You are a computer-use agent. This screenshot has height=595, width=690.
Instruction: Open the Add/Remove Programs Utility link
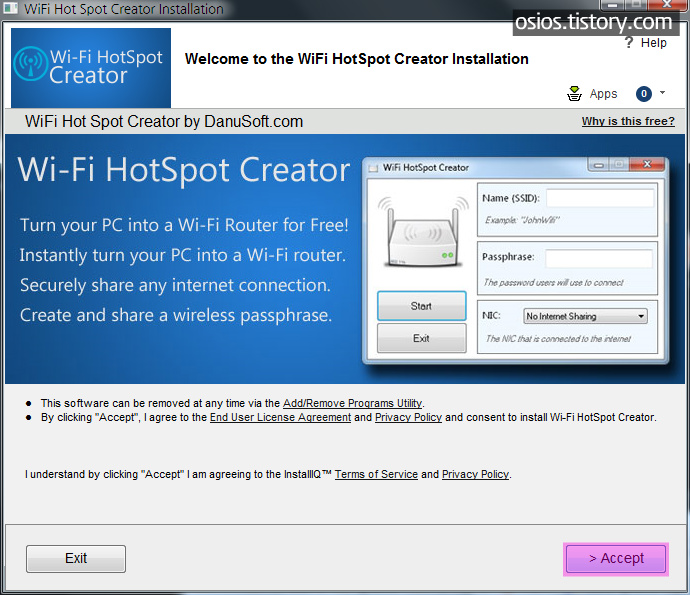click(x=352, y=403)
